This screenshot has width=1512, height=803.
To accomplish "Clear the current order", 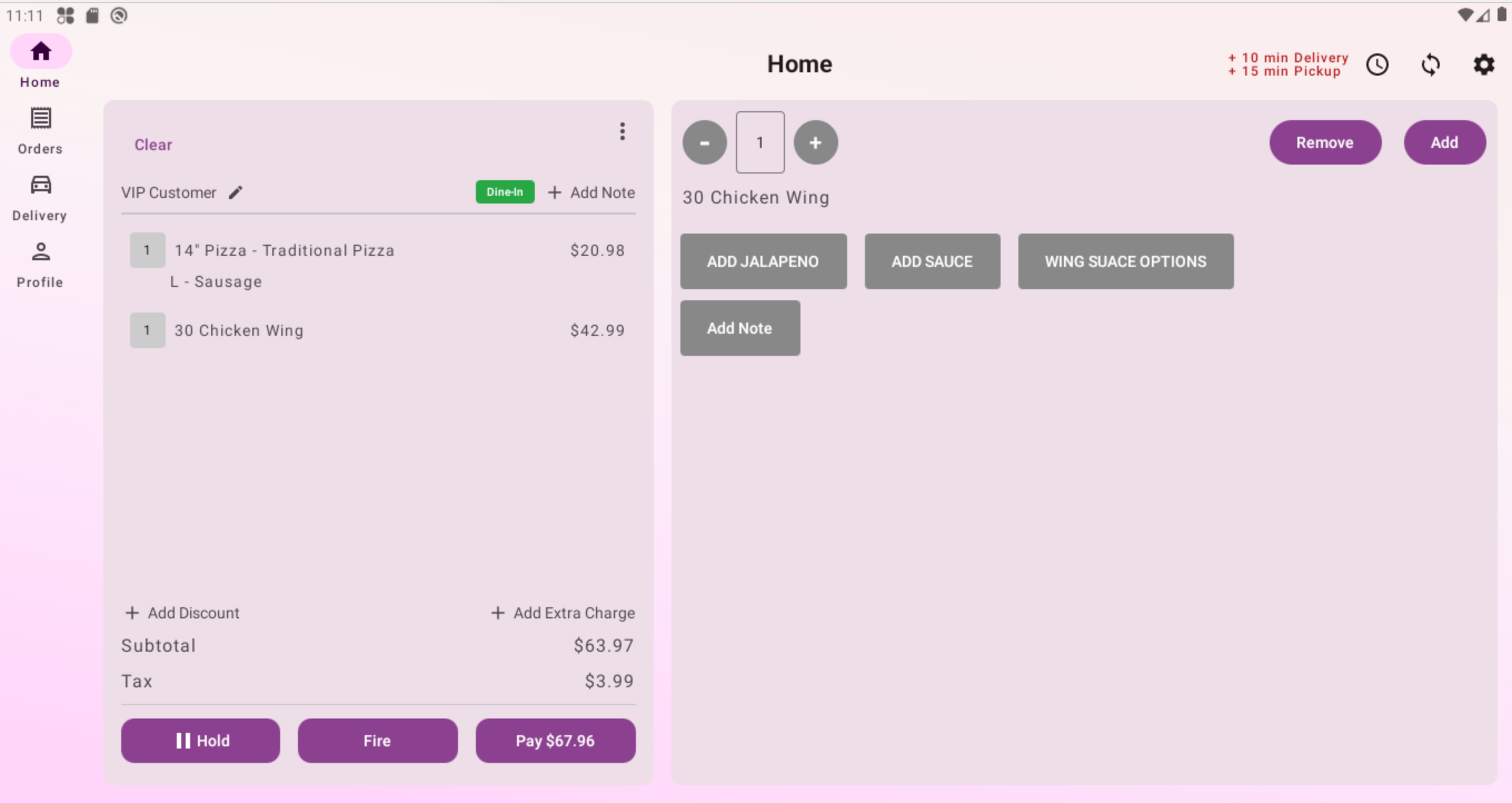I will 153,145.
